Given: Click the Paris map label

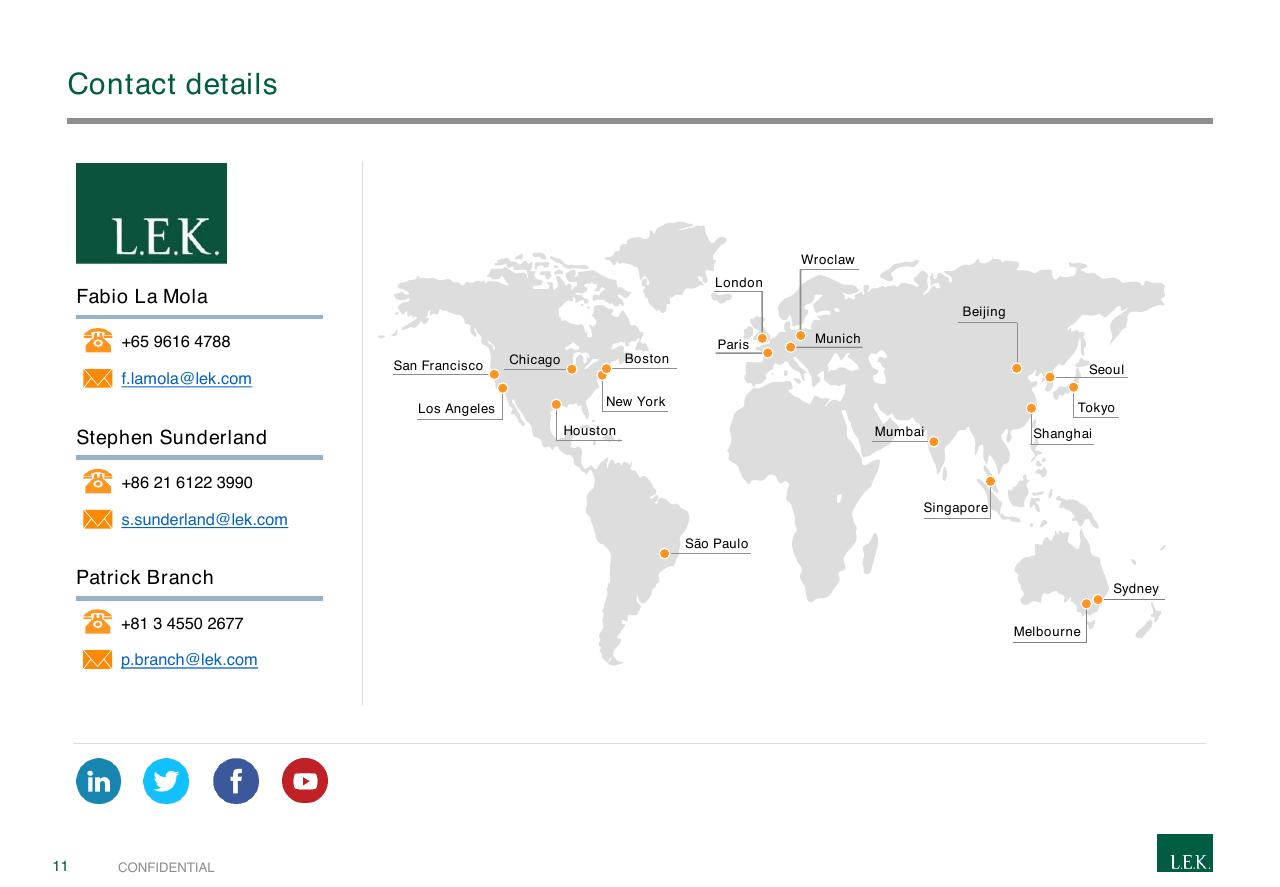Looking at the screenshot, I should 733,344.
